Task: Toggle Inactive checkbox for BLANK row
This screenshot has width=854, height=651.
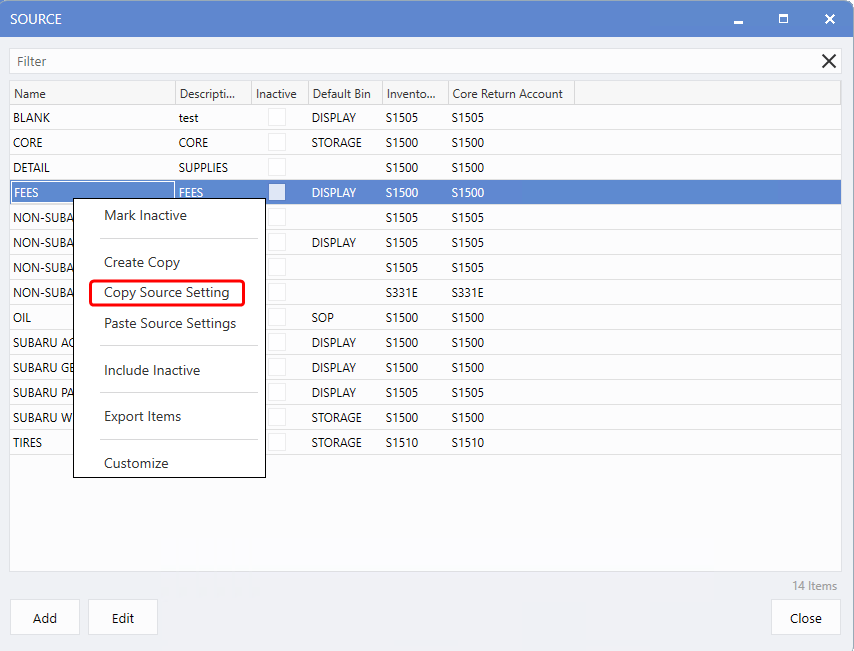Action: tap(277, 118)
